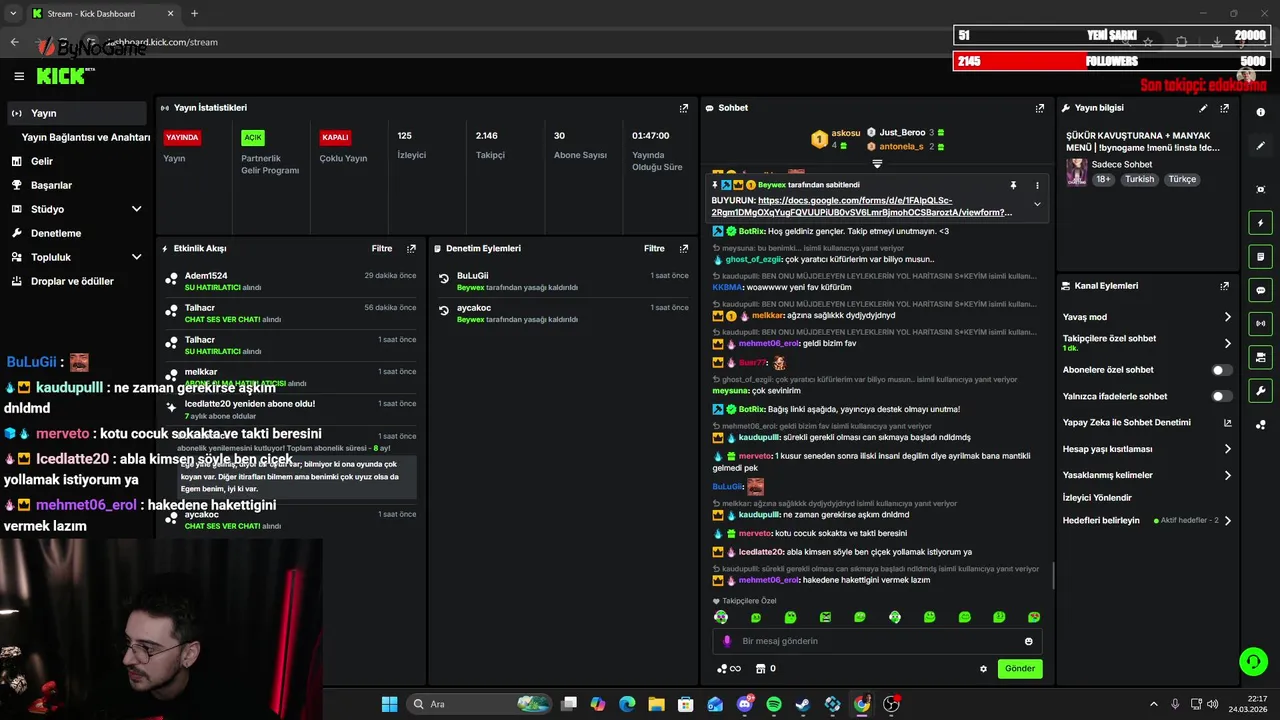Open OBS Studio from the taskbar
The image size is (1280, 720).
click(891, 704)
